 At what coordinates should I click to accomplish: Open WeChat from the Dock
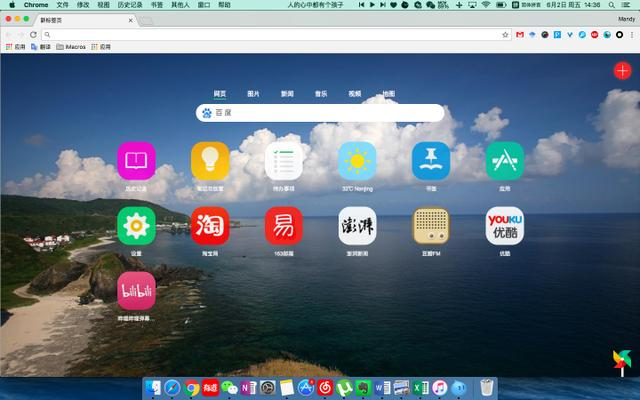(x=229, y=388)
